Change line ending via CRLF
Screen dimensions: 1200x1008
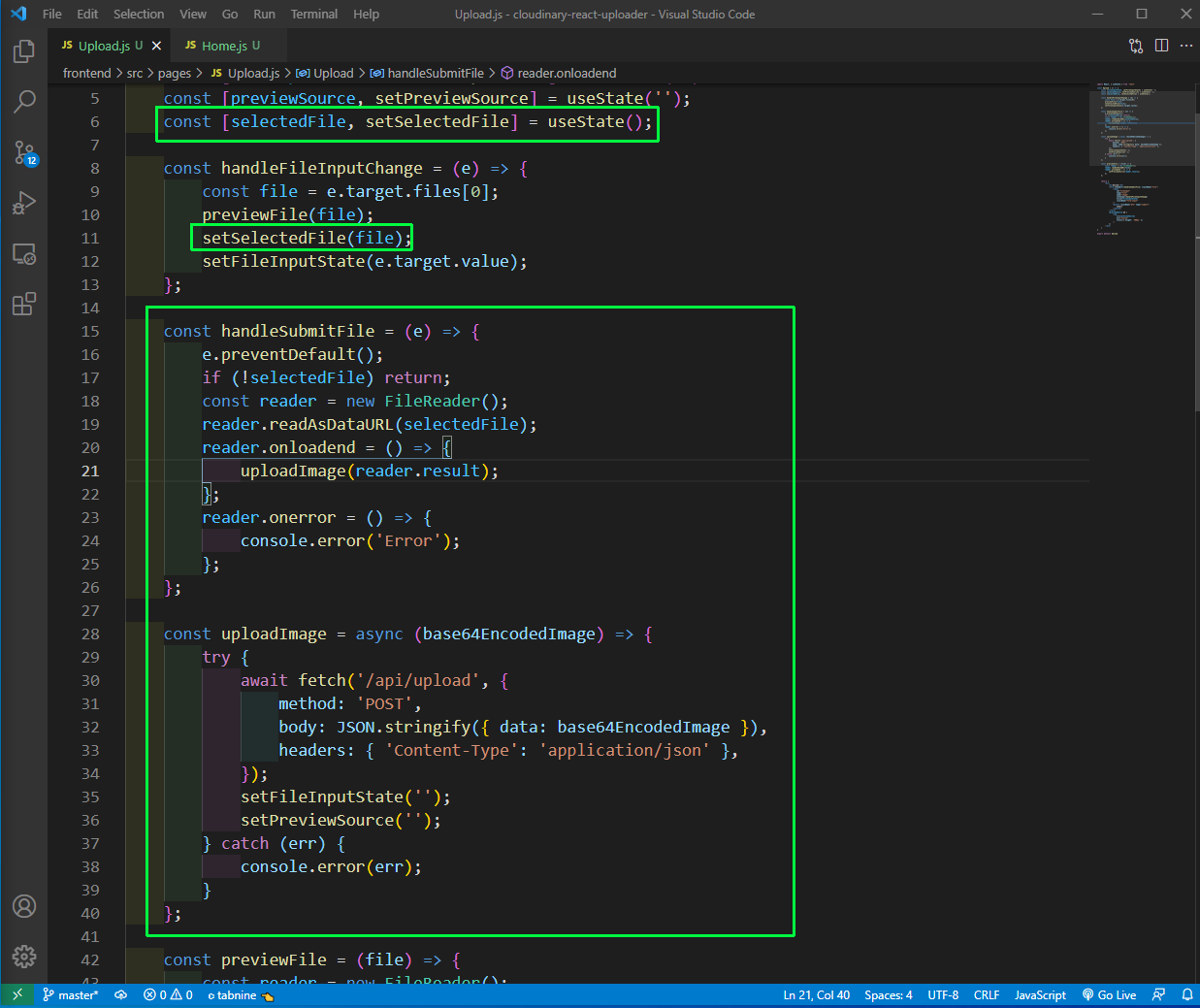click(x=987, y=994)
